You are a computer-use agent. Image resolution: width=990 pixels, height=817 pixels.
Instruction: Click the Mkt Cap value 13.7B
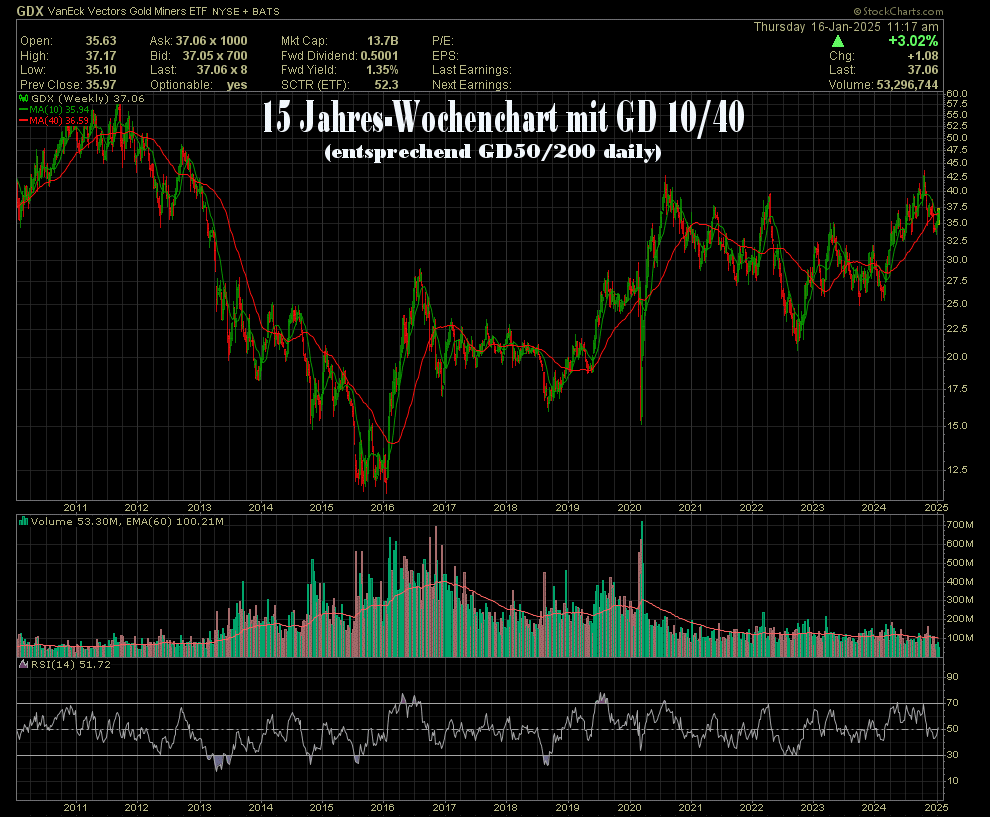[x=383, y=41]
